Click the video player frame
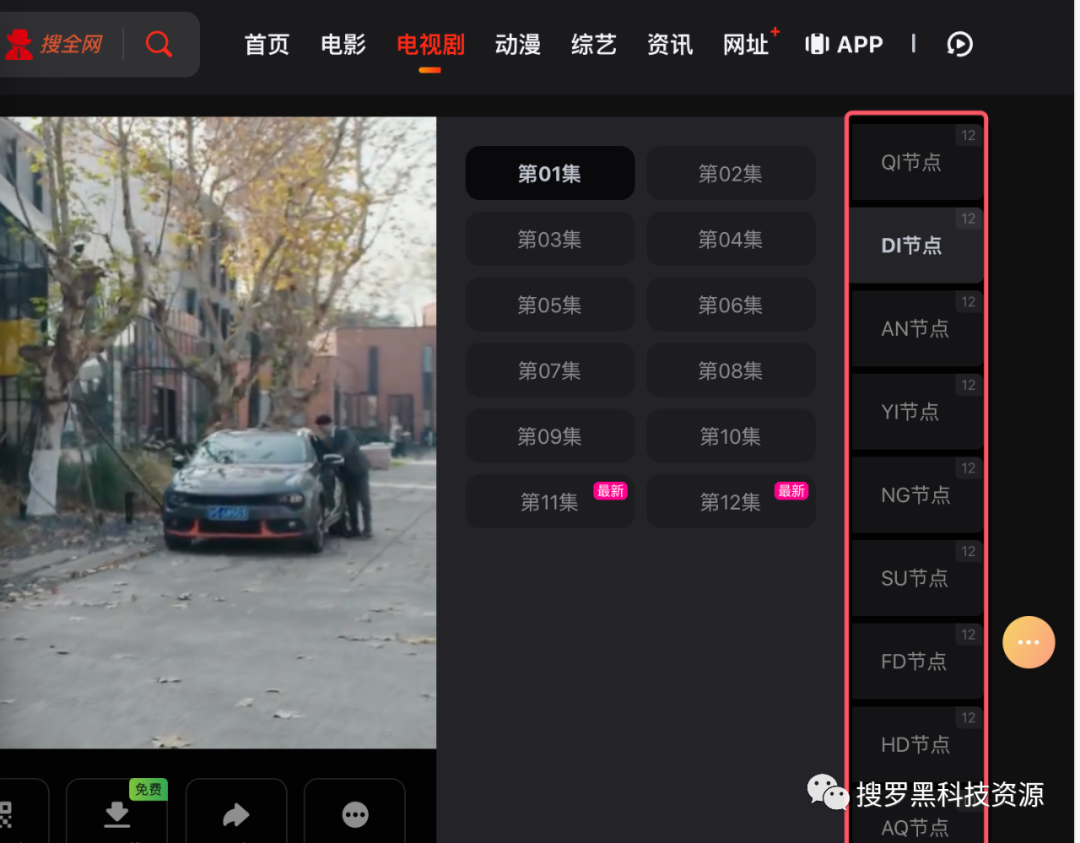 click(x=217, y=432)
